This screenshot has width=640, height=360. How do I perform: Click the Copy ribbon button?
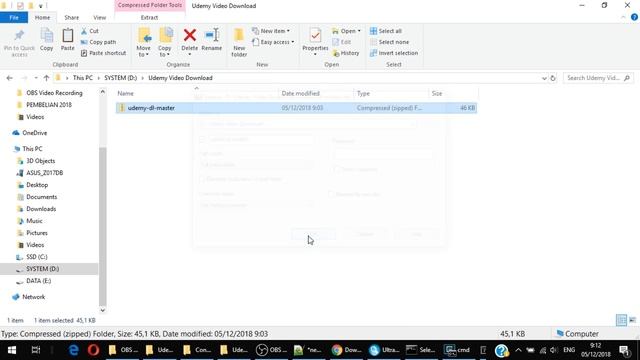pyautogui.click(x=47, y=40)
